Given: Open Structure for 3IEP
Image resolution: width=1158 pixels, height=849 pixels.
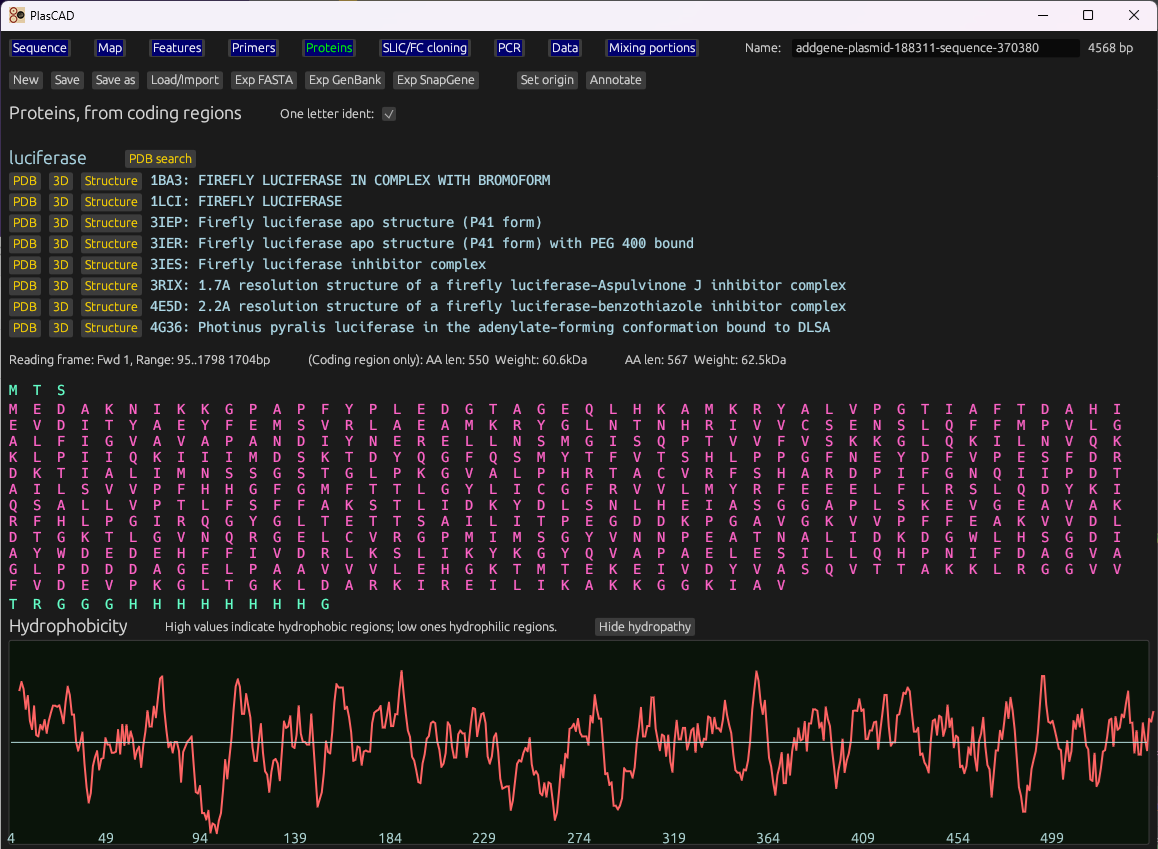Looking at the screenshot, I should click(x=111, y=223).
